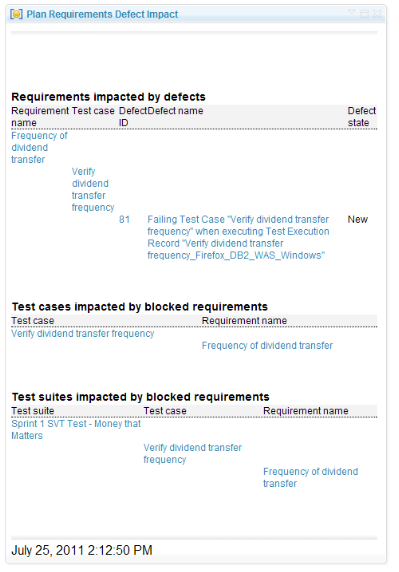Open the Sprint 1 SVT Test suite link
The image size is (399, 572).
[76, 429]
